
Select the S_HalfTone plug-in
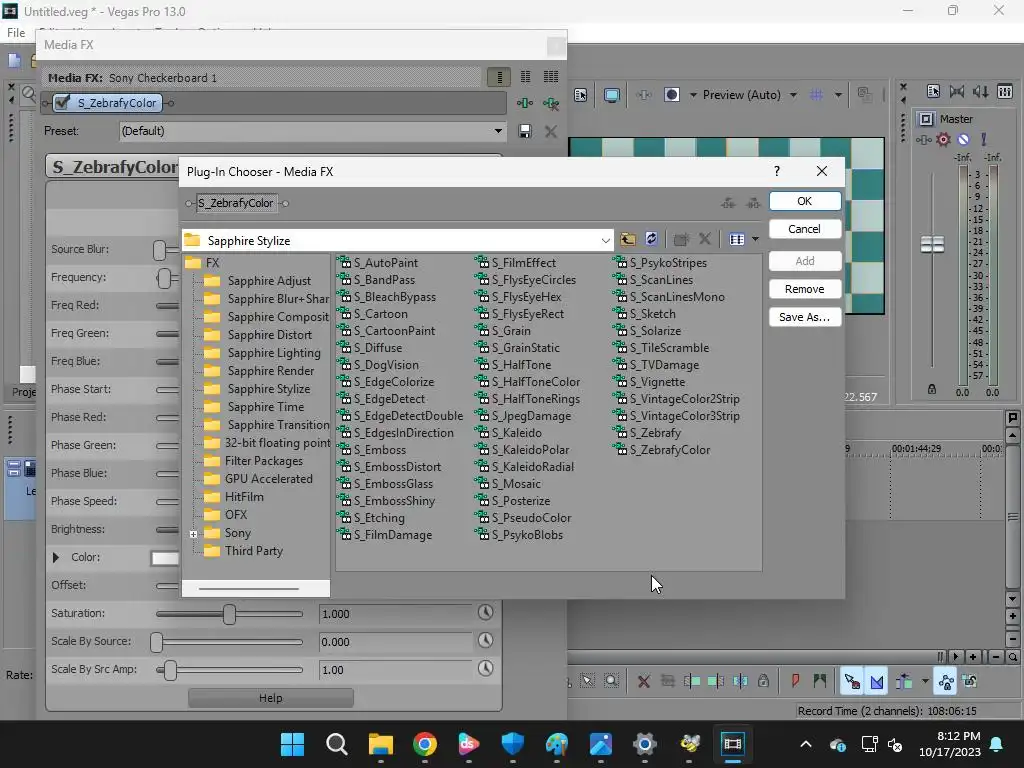pos(521,364)
